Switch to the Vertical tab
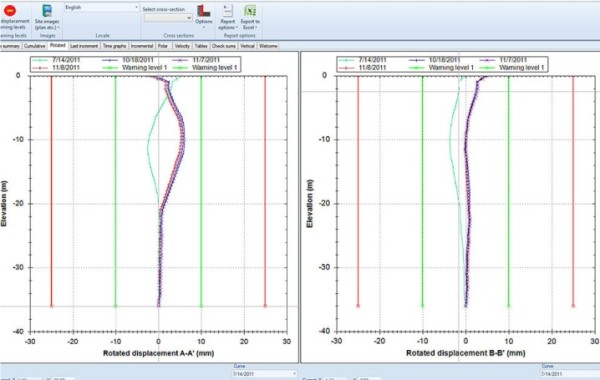 (x=247, y=46)
